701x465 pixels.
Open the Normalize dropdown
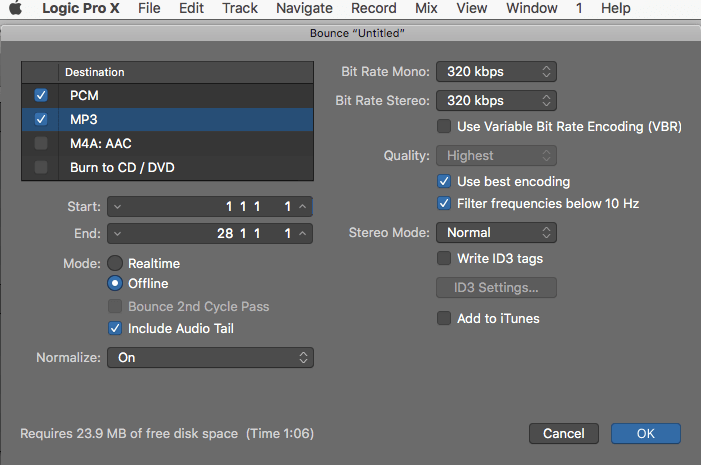[210, 358]
